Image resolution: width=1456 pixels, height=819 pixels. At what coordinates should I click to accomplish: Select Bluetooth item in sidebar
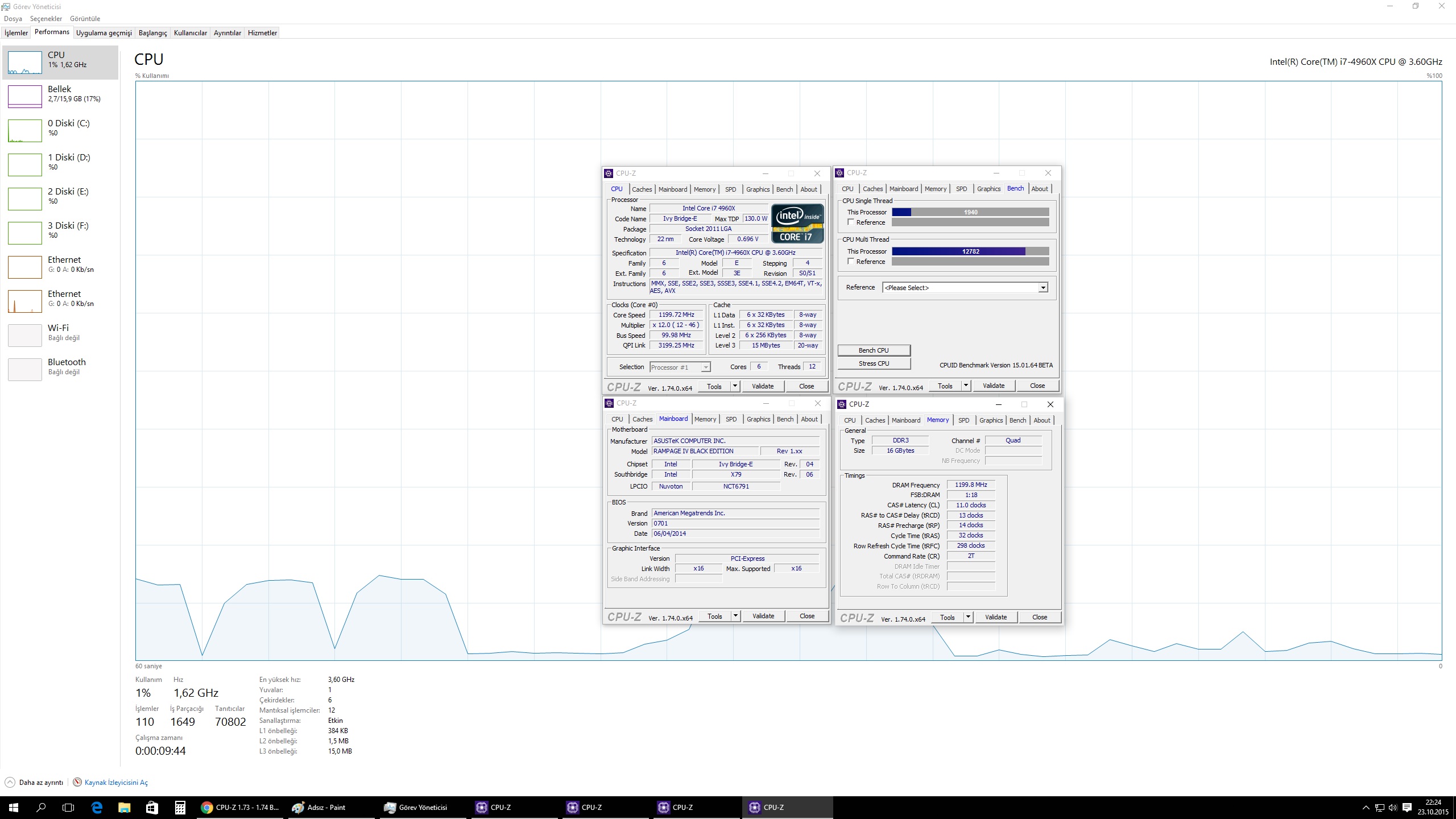pyautogui.click(x=61, y=369)
